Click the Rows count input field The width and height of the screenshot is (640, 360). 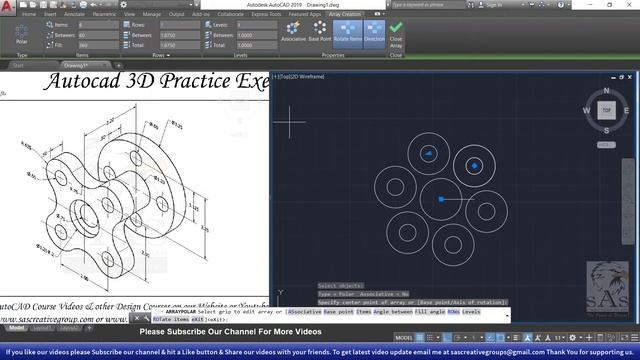180,25
